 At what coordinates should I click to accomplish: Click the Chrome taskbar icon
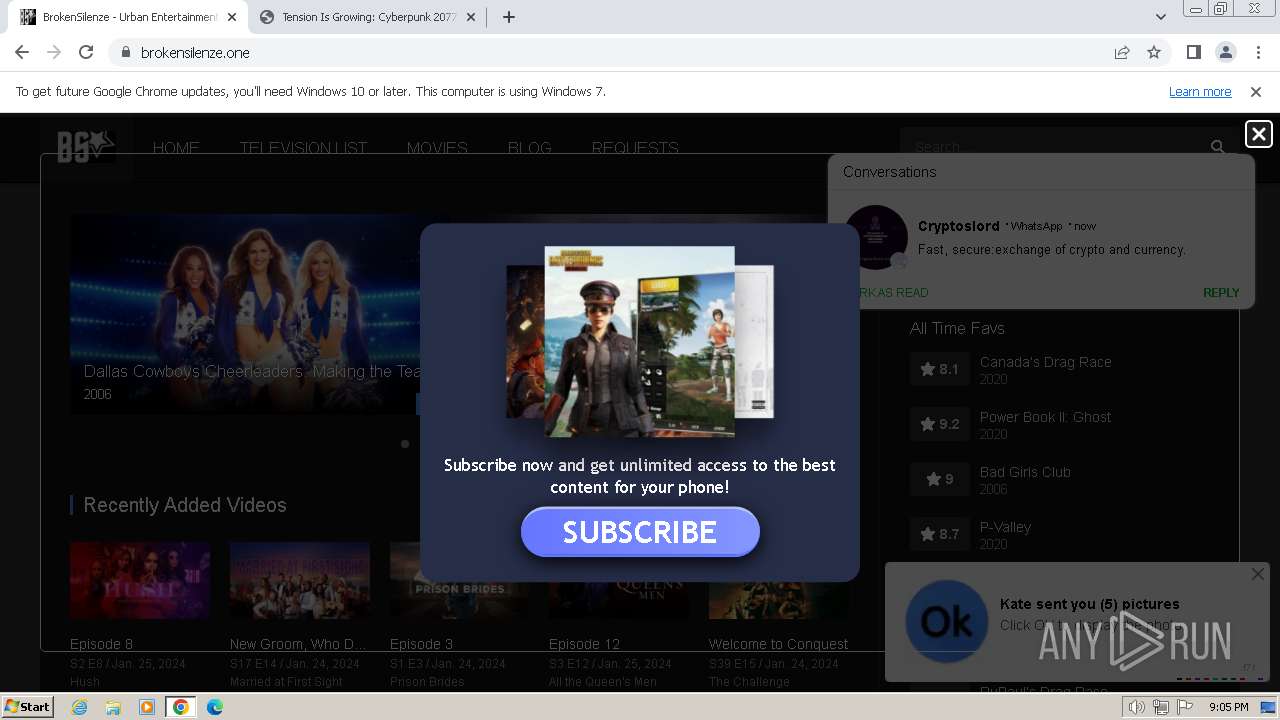point(181,707)
